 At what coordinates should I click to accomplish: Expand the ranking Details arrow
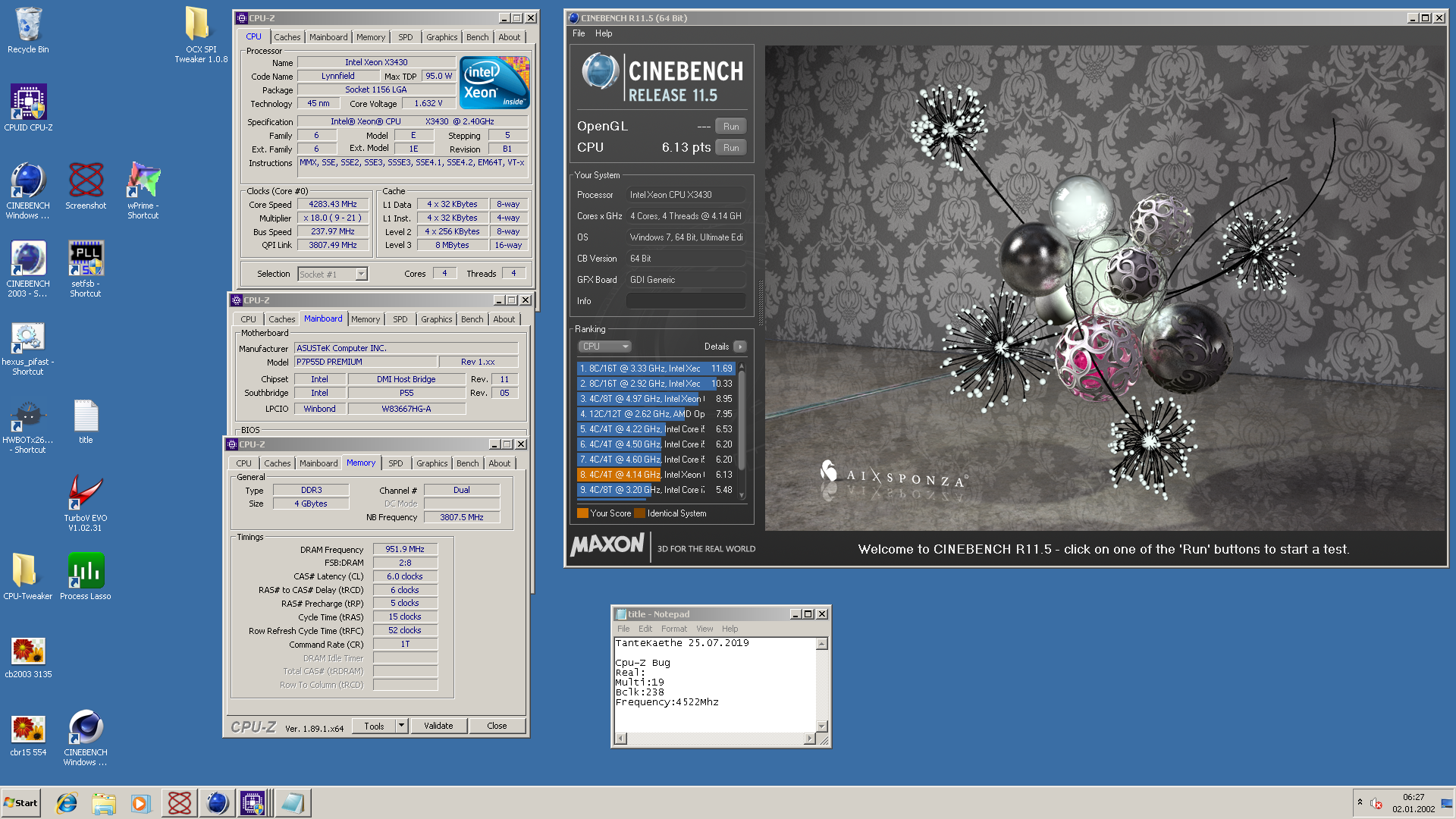(x=740, y=347)
